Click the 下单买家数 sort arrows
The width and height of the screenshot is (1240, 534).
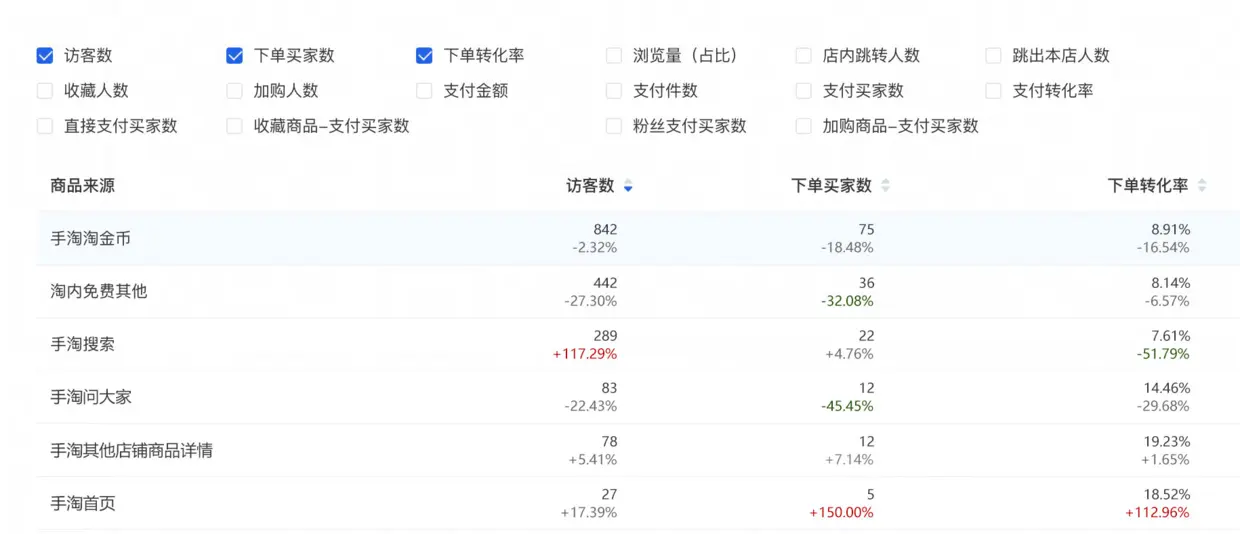[x=885, y=186]
